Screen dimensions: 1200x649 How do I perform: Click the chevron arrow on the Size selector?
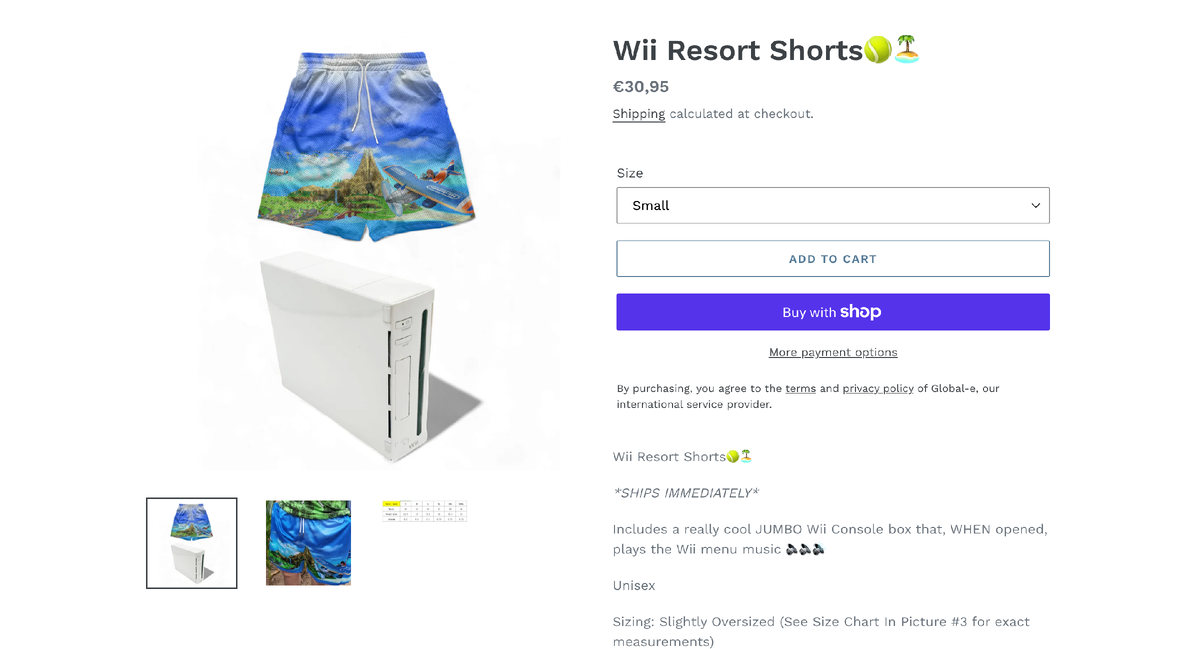[1036, 205]
